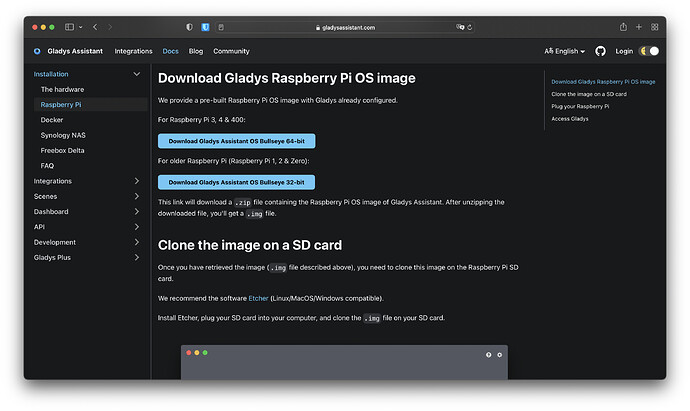Click the reader view icon in the address bar
Viewport: 690px width, 411px height.
pyautogui.click(x=221, y=27)
